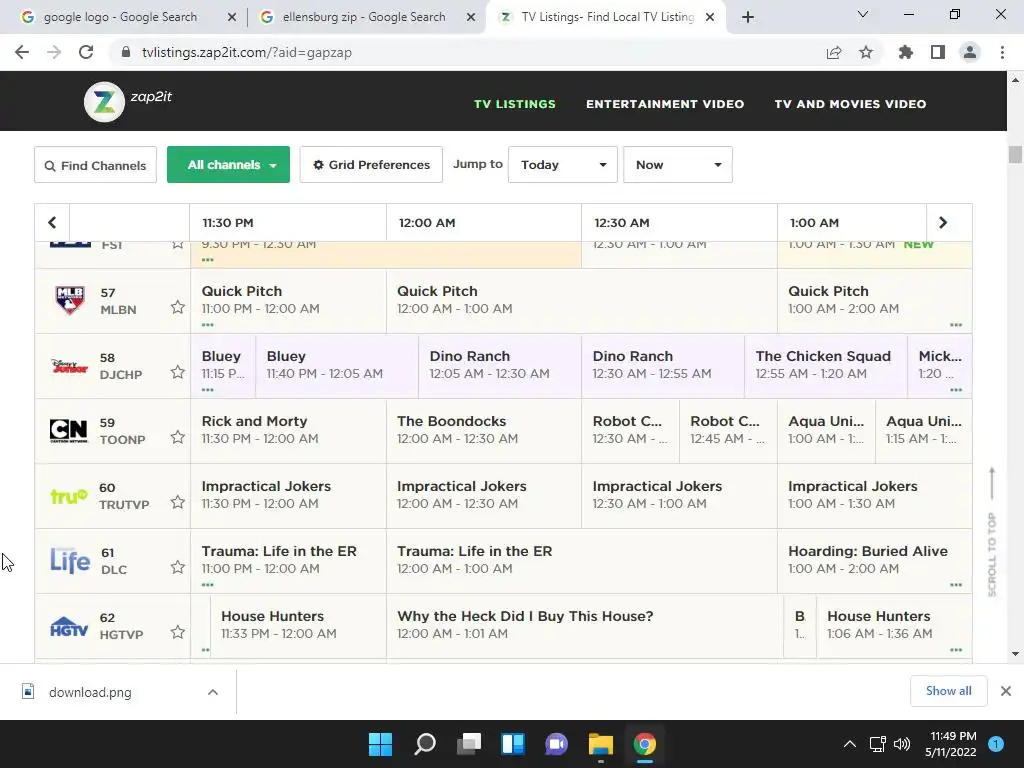Favorite the TRUTVP channel with its star
1024x768 pixels.
[x=178, y=502]
